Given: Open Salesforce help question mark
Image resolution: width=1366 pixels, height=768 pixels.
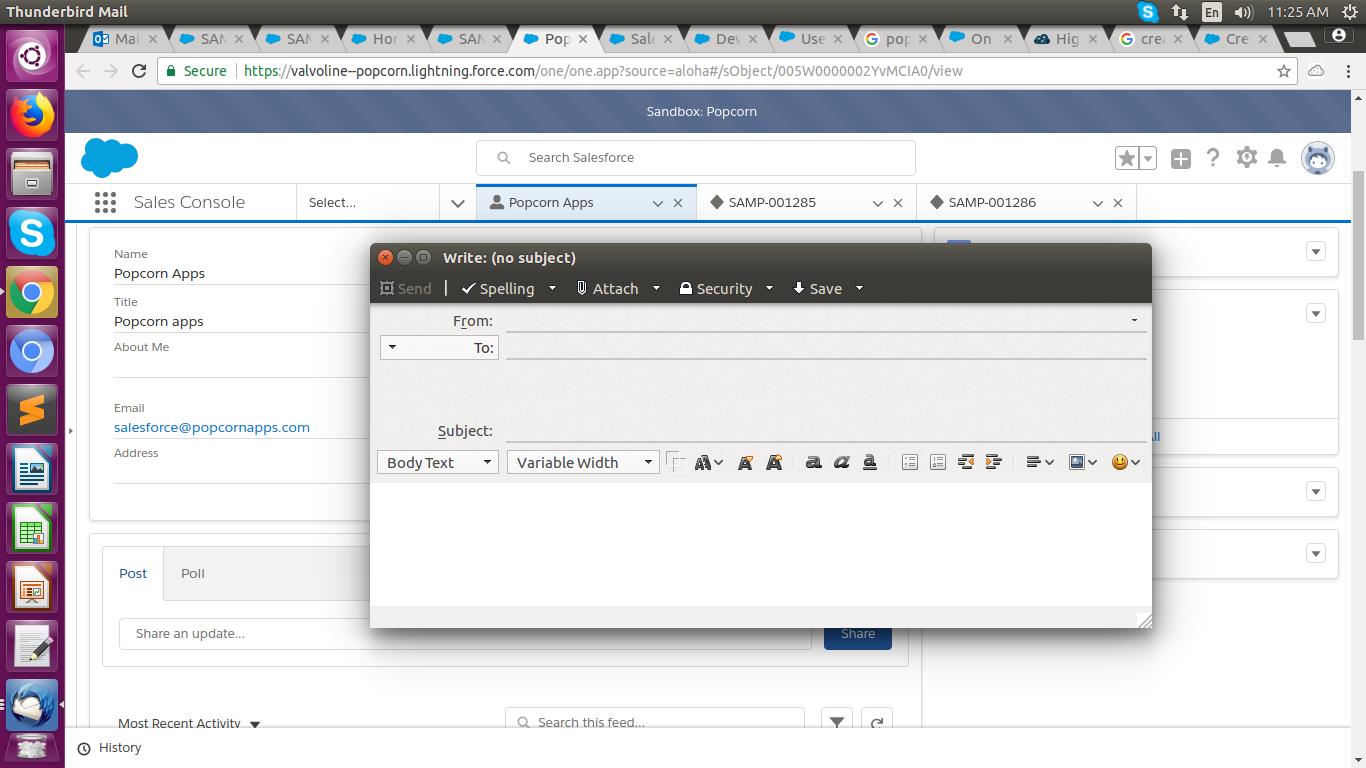Looking at the screenshot, I should point(1213,158).
